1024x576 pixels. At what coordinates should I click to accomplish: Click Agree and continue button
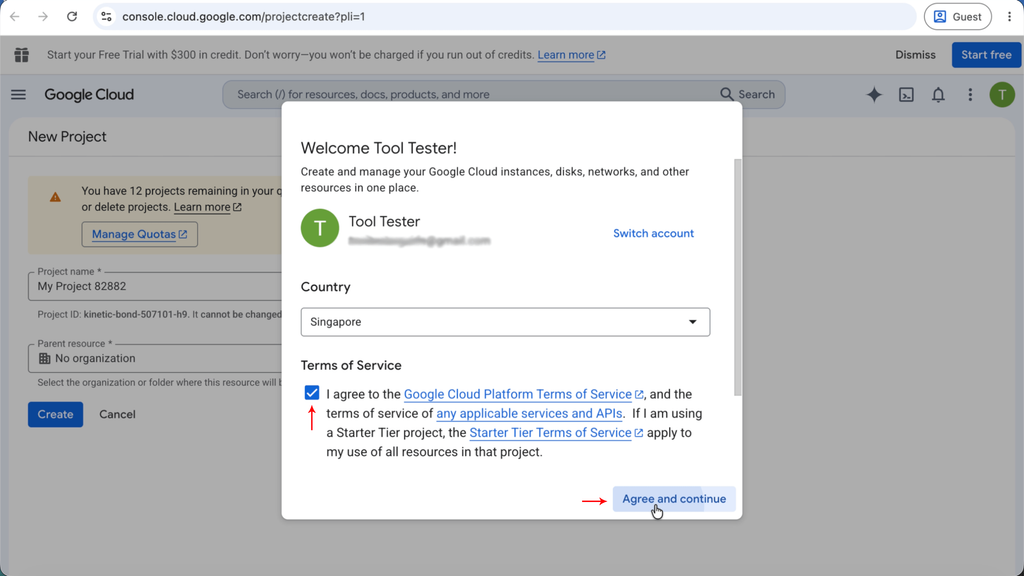click(674, 499)
